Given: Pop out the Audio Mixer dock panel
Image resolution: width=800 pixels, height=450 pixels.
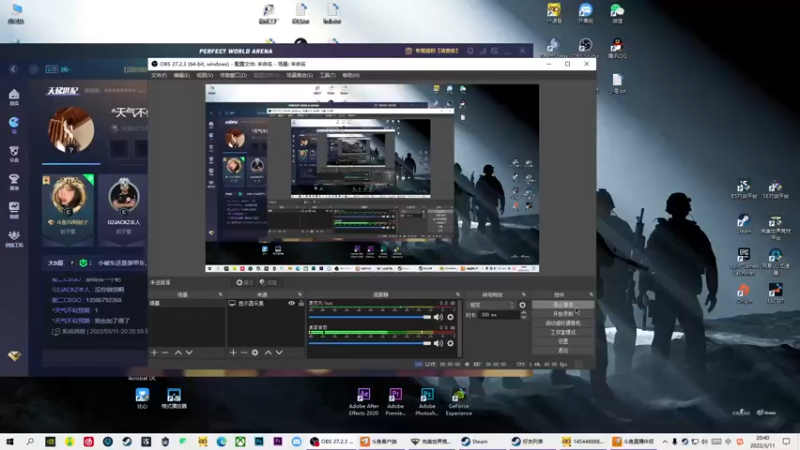Looking at the screenshot, I should tap(458, 294).
